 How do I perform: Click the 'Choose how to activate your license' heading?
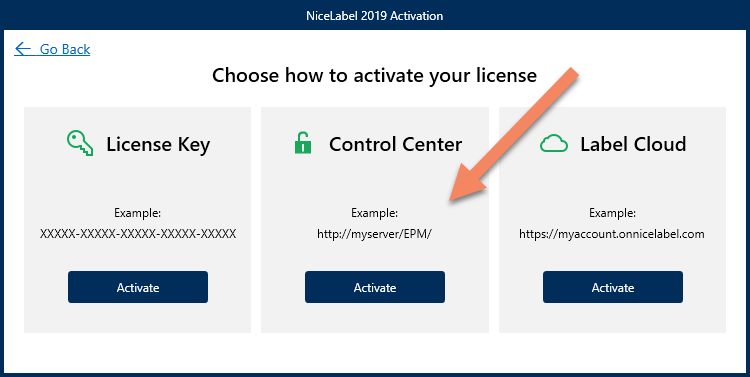click(375, 76)
